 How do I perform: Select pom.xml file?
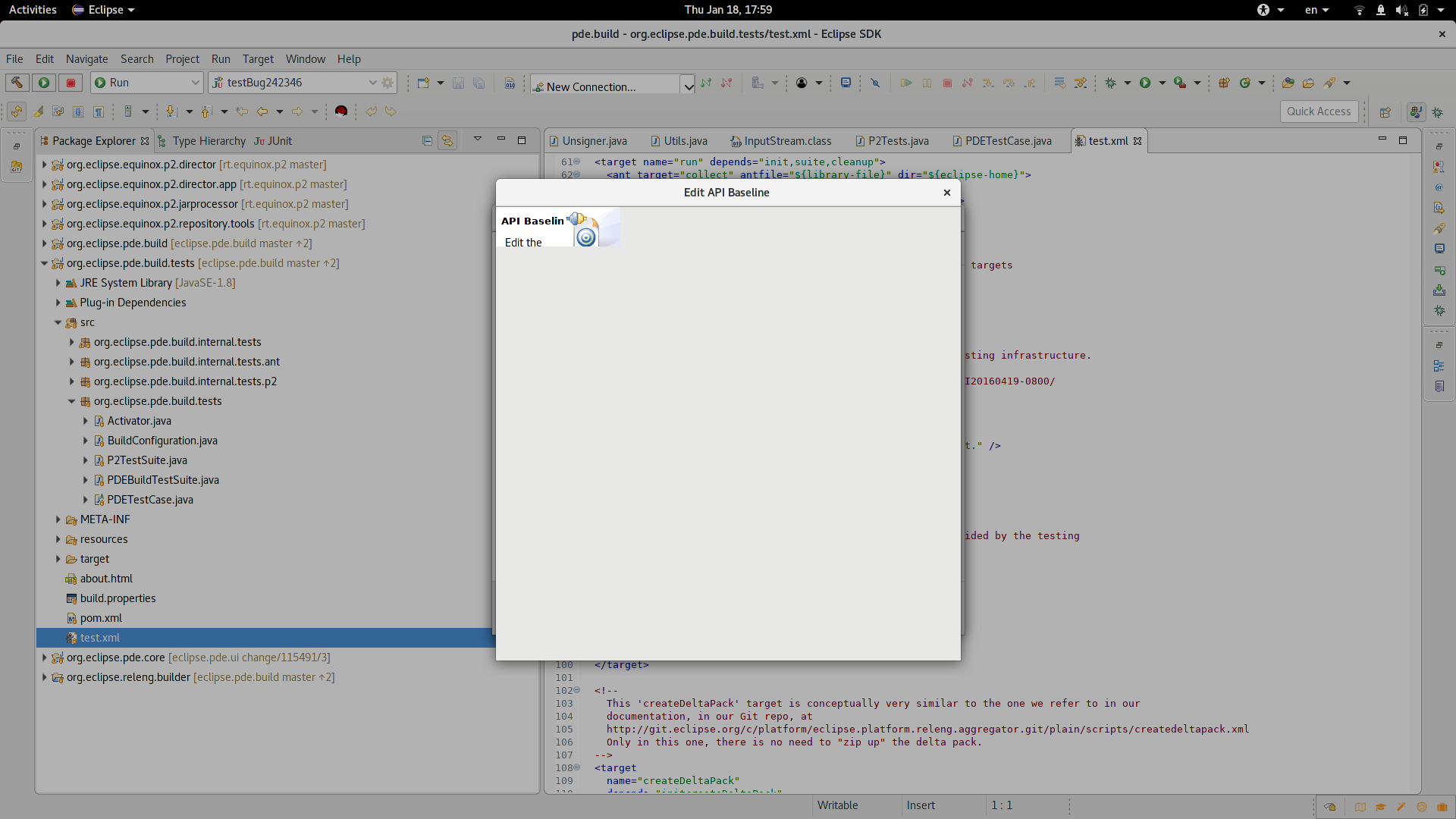101,618
